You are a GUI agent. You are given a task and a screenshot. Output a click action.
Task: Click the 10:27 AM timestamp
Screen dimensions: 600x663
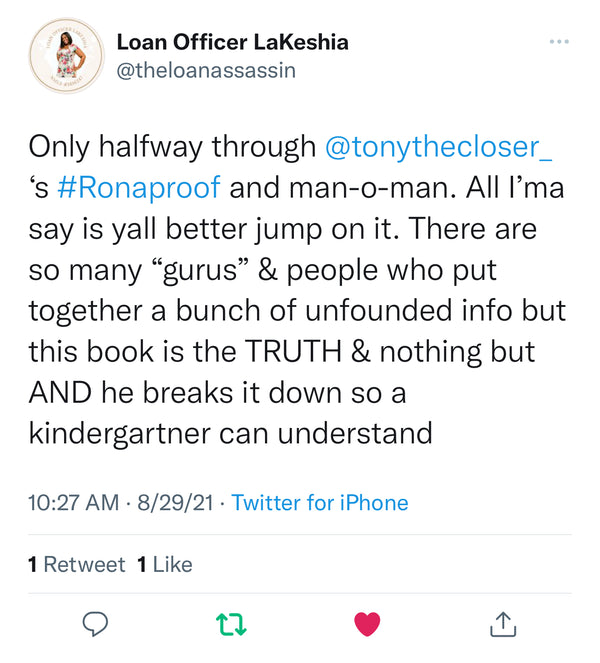[x=73, y=503]
